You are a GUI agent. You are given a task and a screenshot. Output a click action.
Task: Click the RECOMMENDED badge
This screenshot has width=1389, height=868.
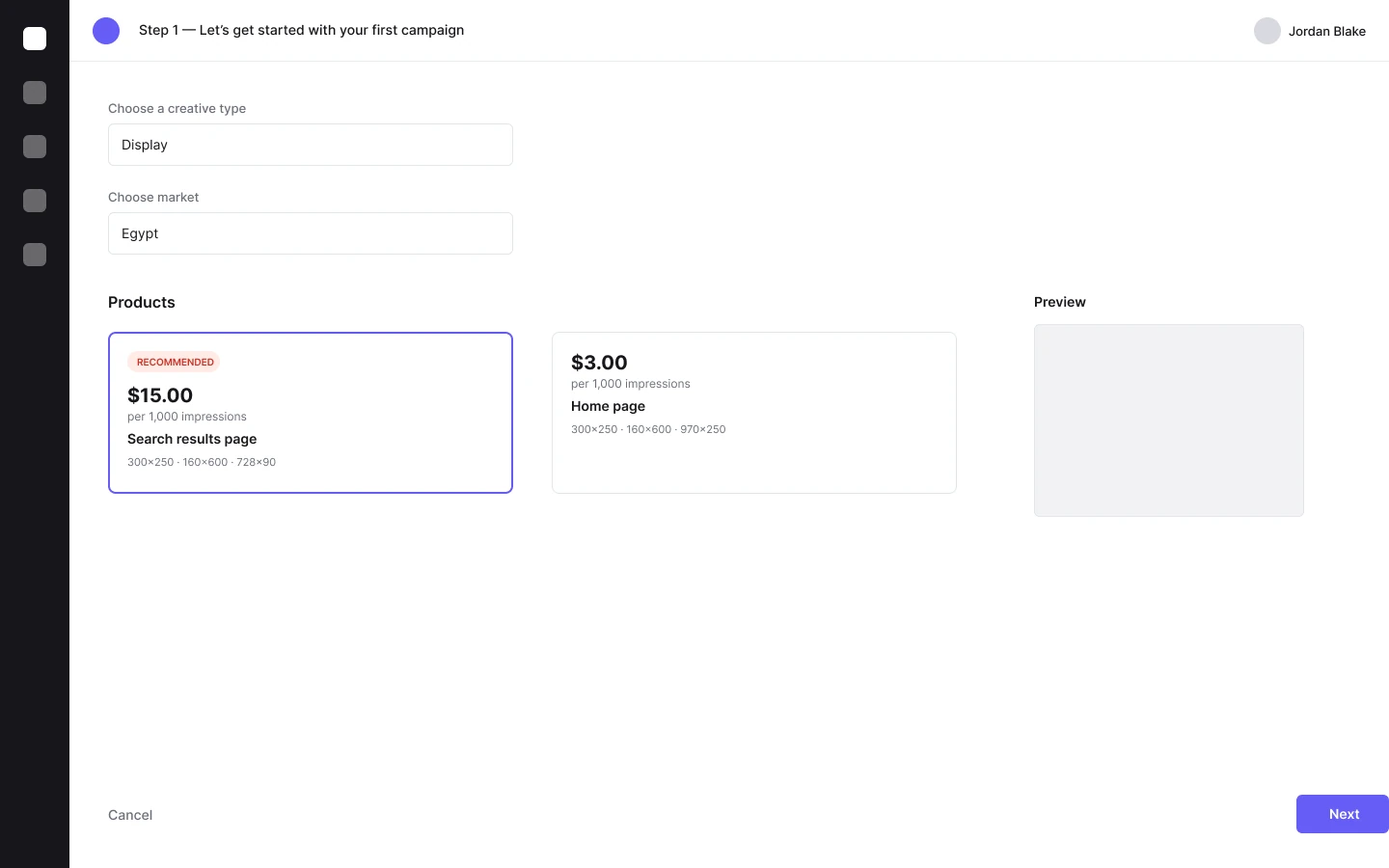pos(175,362)
